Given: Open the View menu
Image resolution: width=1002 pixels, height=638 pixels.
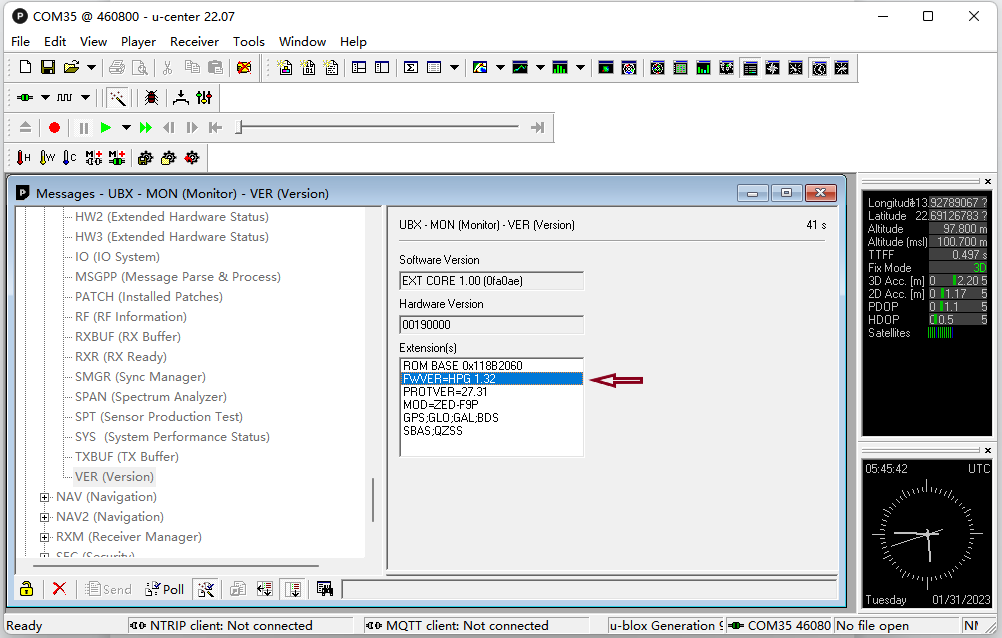Looking at the screenshot, I should [x=93, y=42].
